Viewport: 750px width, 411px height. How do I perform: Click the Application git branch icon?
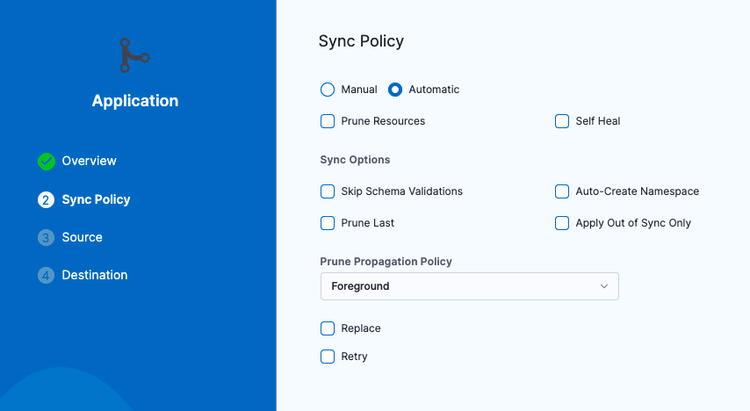click(x=134, y=56)
